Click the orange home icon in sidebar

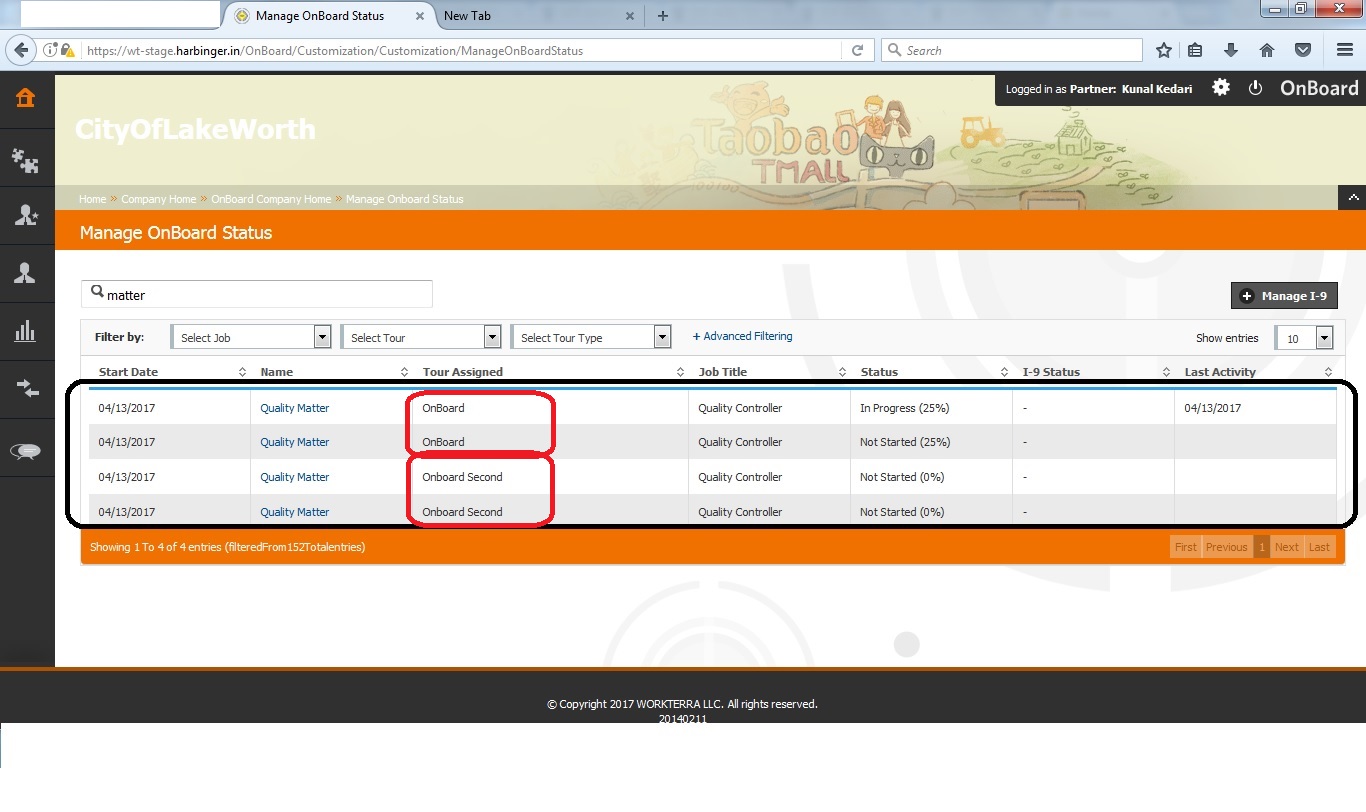[26, 98]
